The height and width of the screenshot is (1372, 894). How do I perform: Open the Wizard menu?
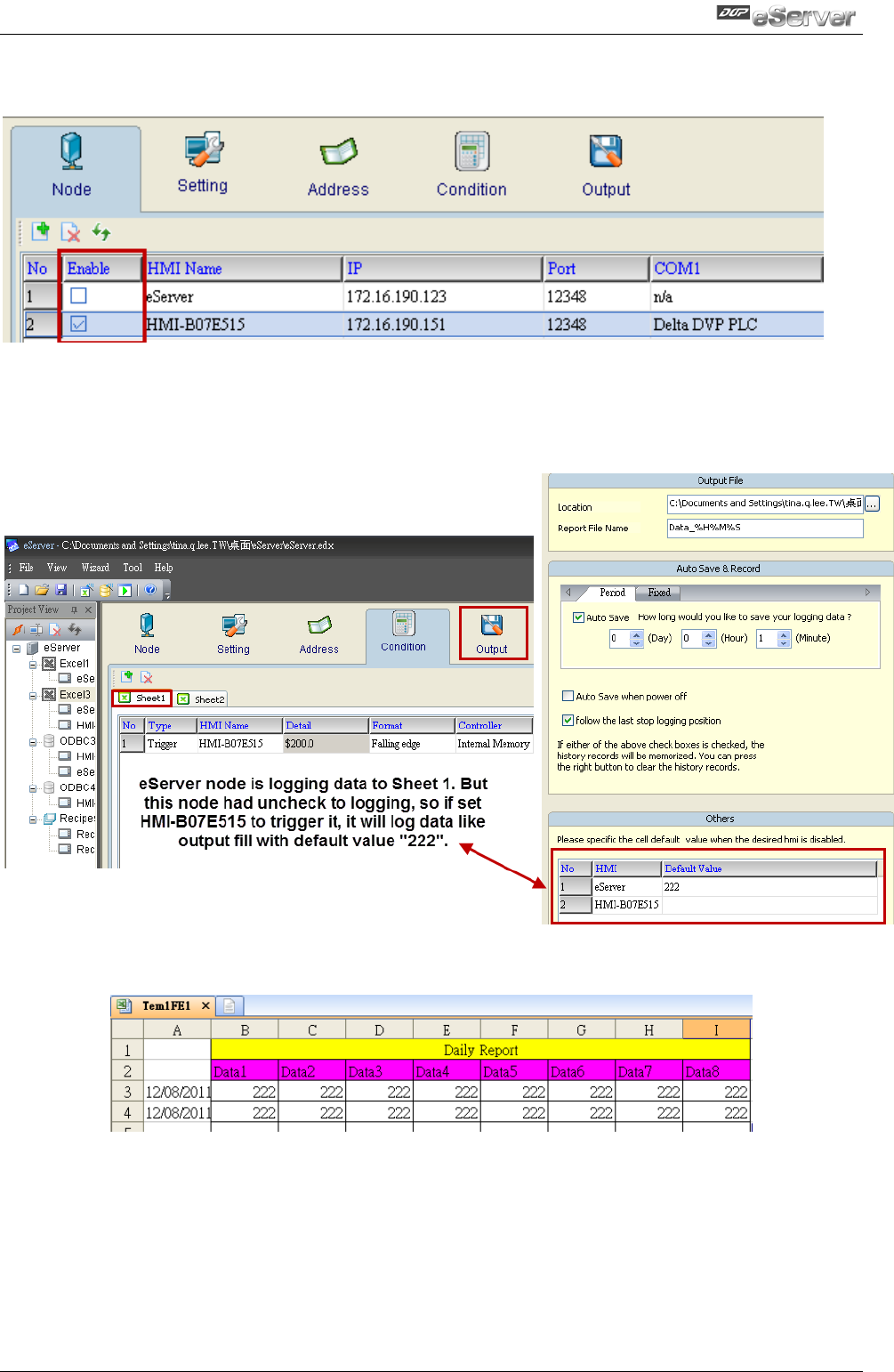(95, 568)
